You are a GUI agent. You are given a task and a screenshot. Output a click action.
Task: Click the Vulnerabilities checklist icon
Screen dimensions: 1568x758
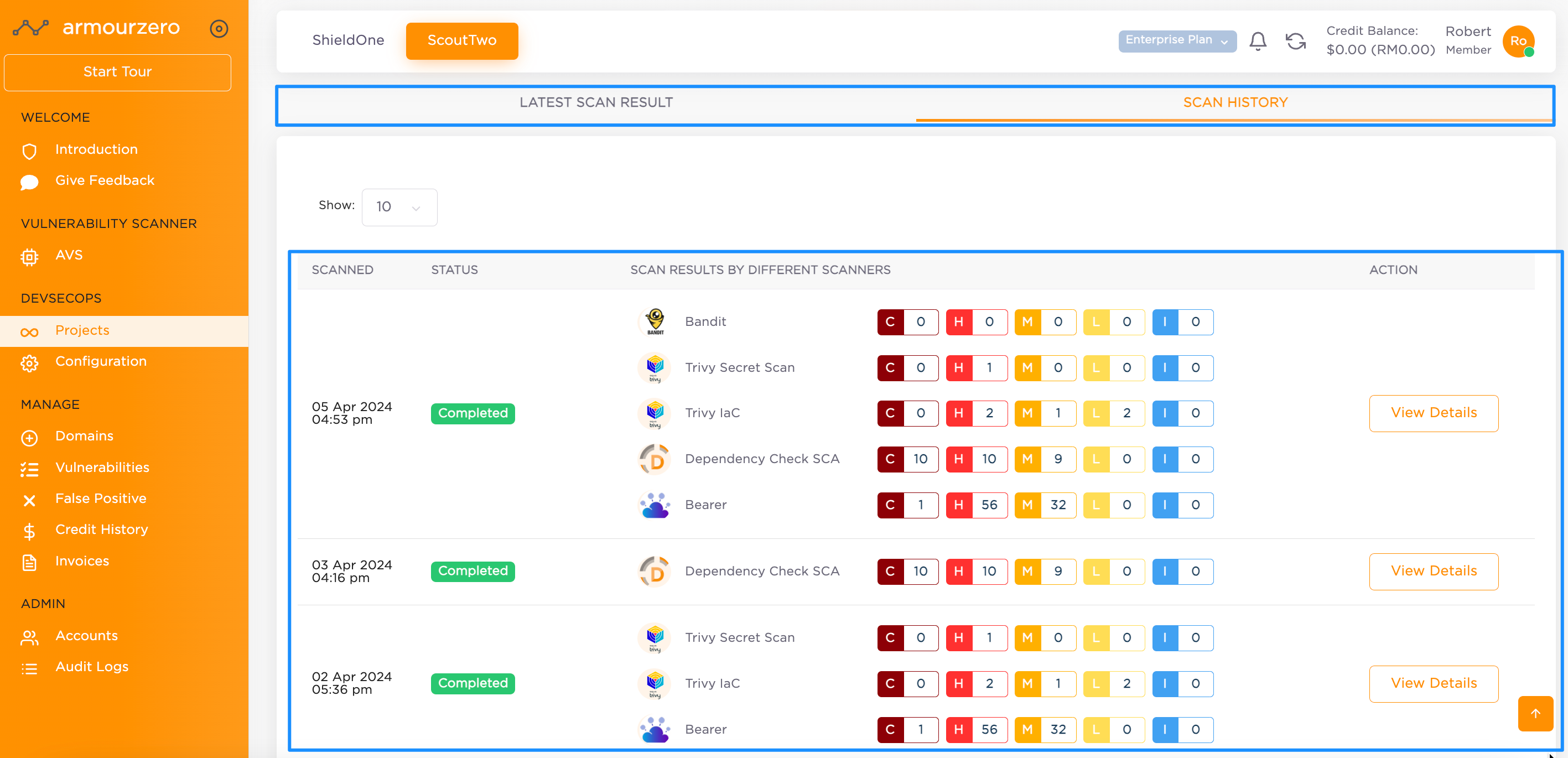(x=29, y=469)
